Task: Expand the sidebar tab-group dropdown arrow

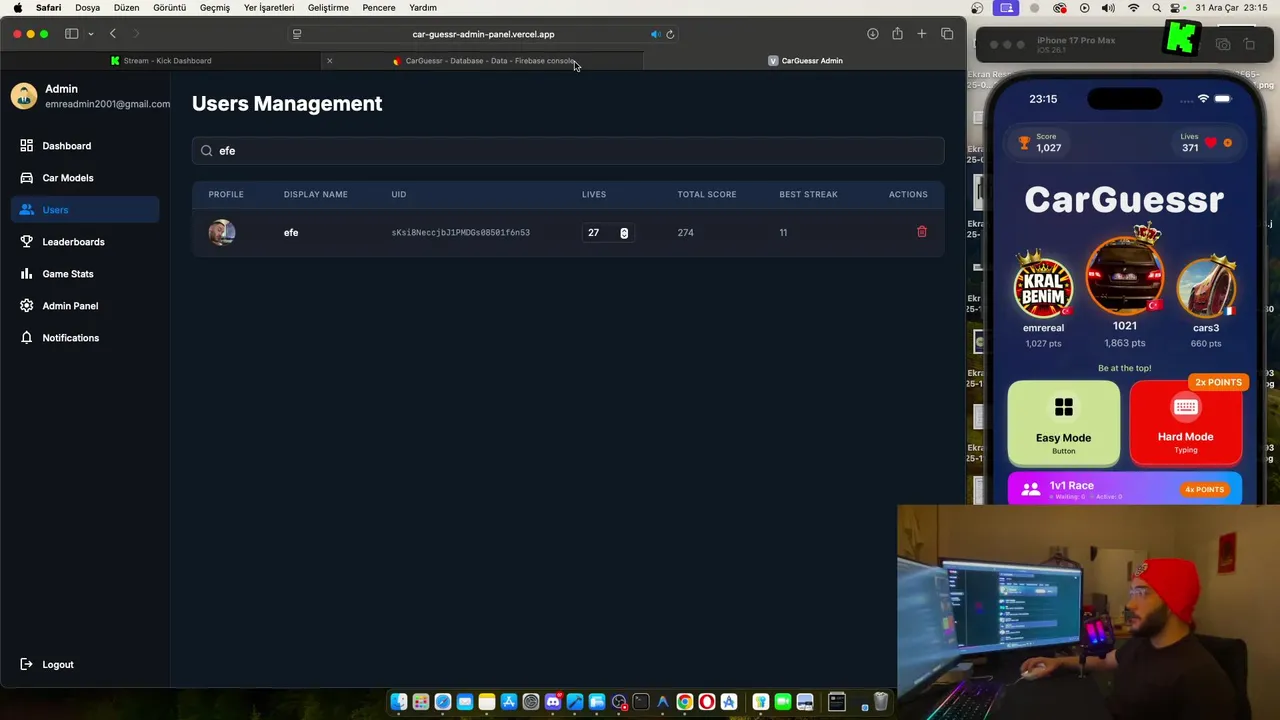Action: pyautogui.click(x=91, y=34)
